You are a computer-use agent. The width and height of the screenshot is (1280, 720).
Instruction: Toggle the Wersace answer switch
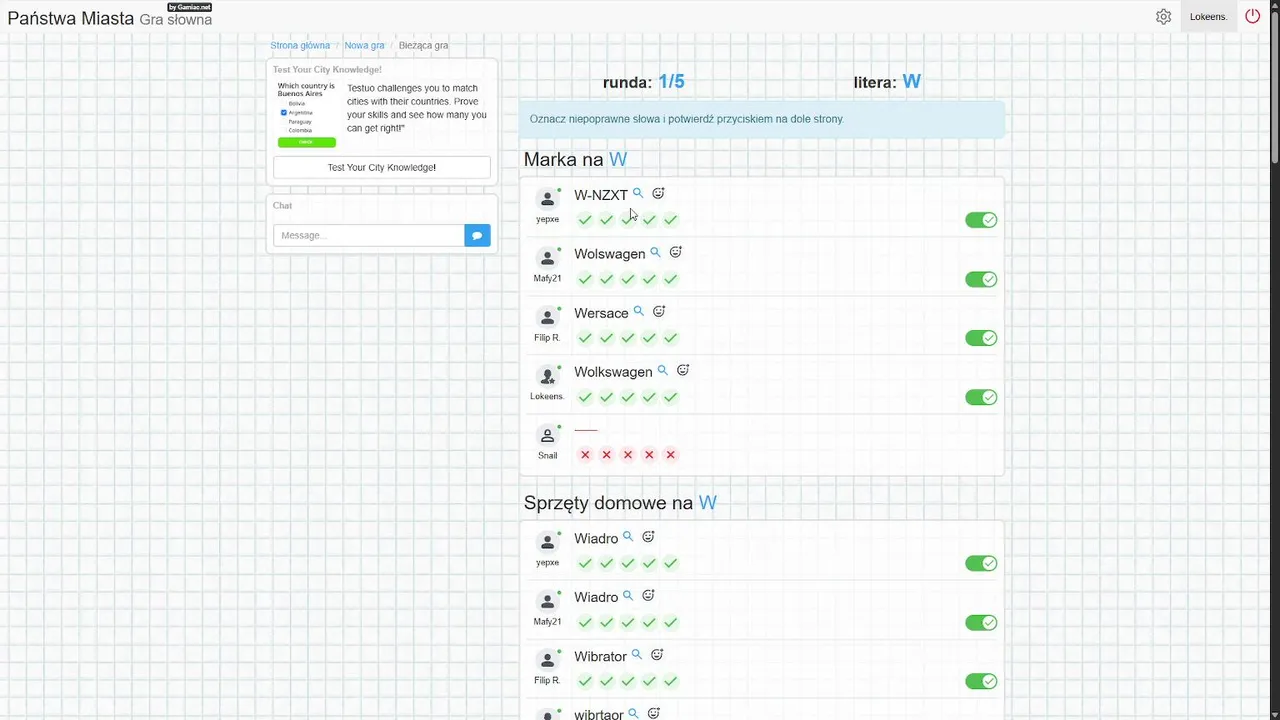981,338
